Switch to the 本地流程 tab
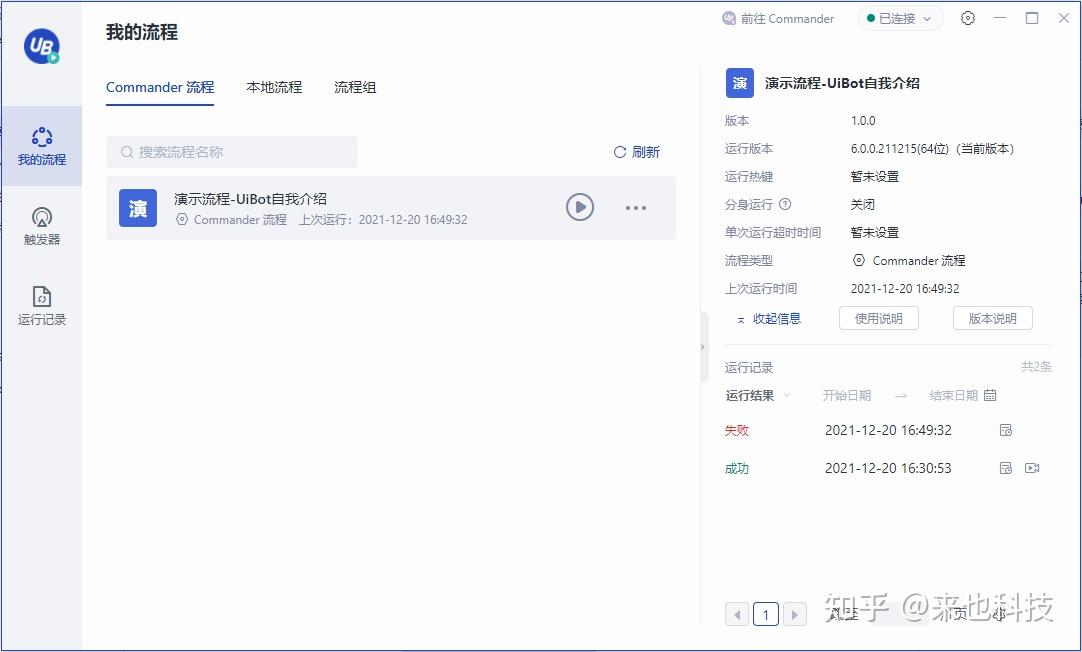This screenshot has height=652, width=1082. tap(272, 87)
